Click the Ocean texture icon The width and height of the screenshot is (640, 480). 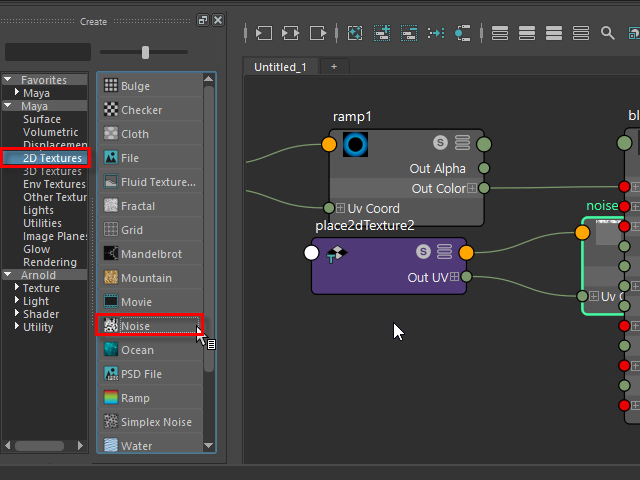(111, 350)
